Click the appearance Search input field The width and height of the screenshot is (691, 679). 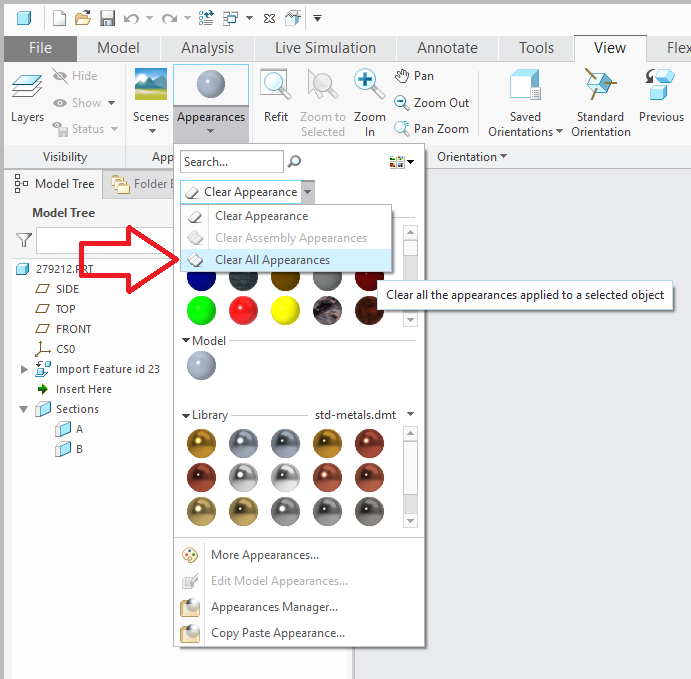tap(232, 162)
